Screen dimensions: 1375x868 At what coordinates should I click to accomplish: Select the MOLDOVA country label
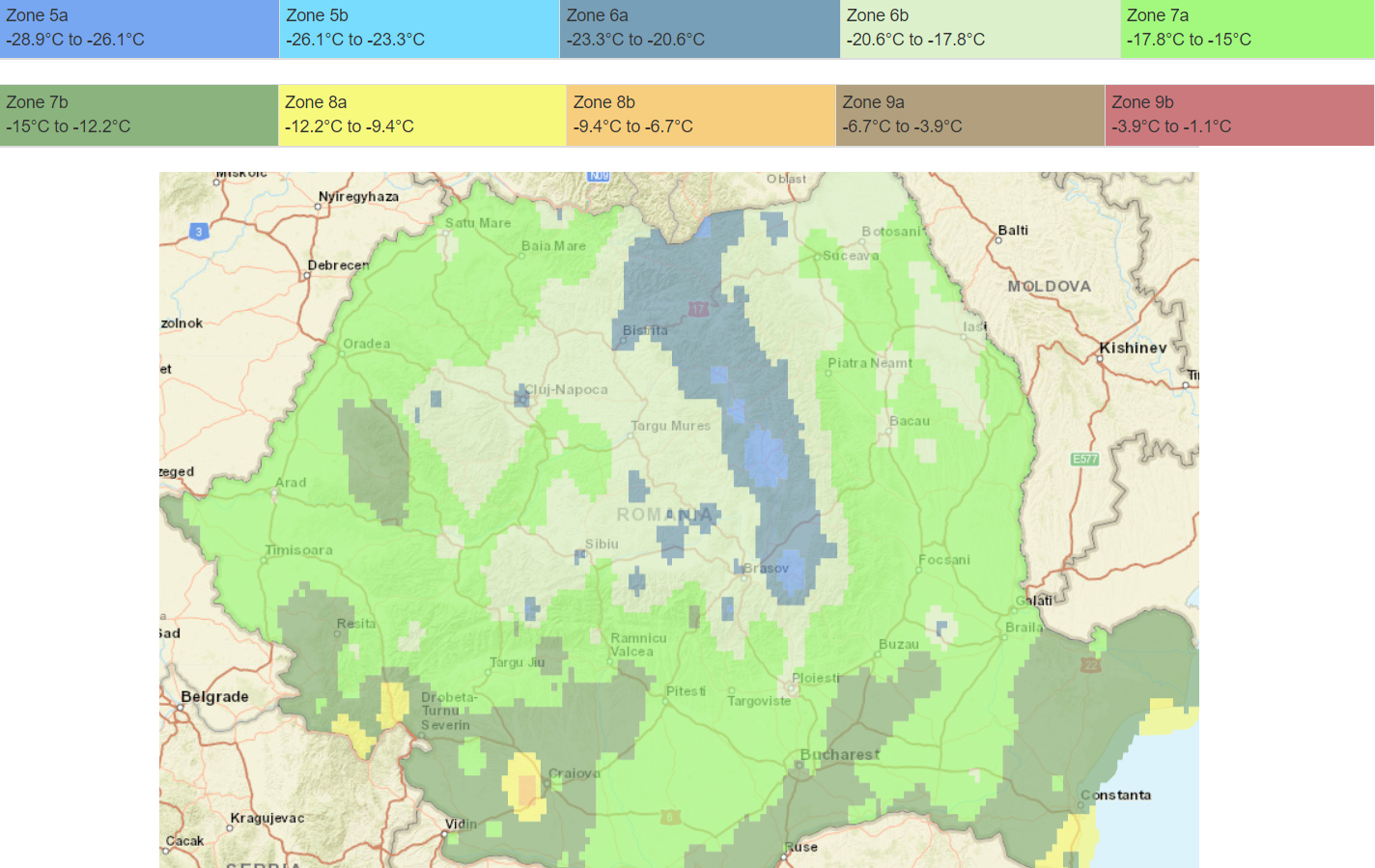click(1051, 287)
